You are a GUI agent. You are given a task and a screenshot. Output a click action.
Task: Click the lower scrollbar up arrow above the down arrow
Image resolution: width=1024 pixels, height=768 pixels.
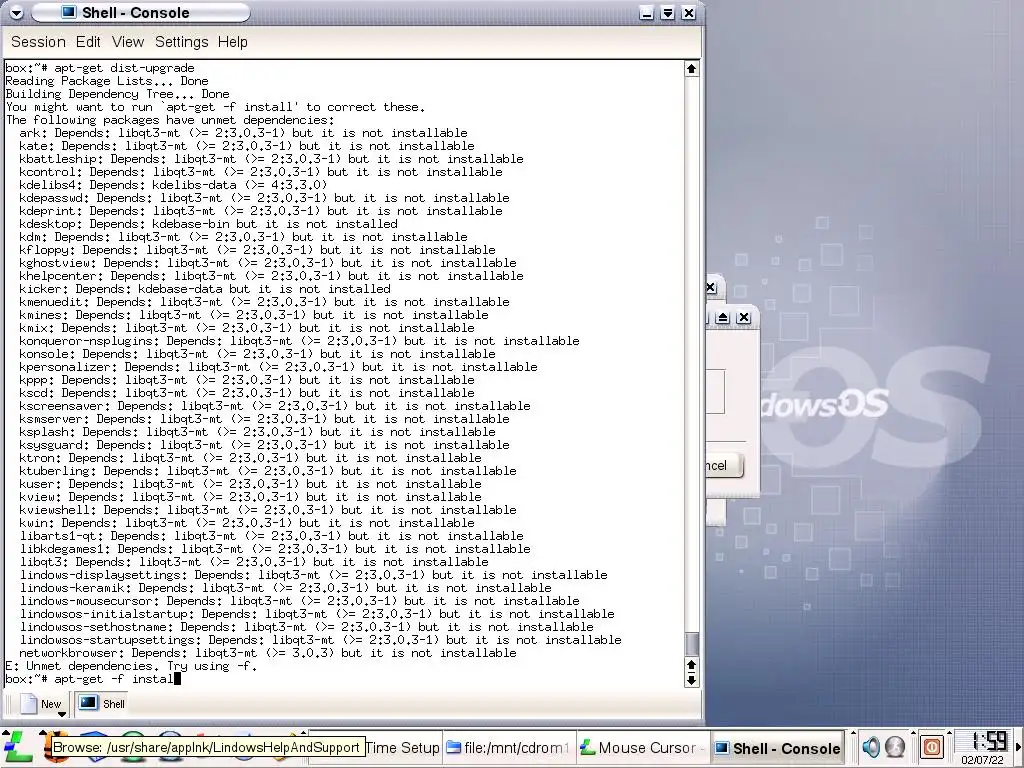[x=692, y=665]
